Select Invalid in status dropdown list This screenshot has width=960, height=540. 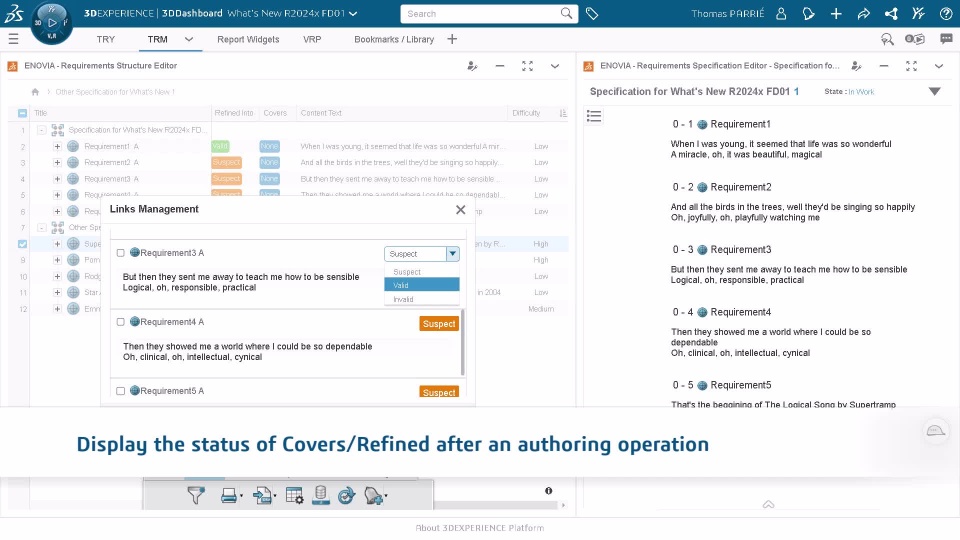(422, 299)
